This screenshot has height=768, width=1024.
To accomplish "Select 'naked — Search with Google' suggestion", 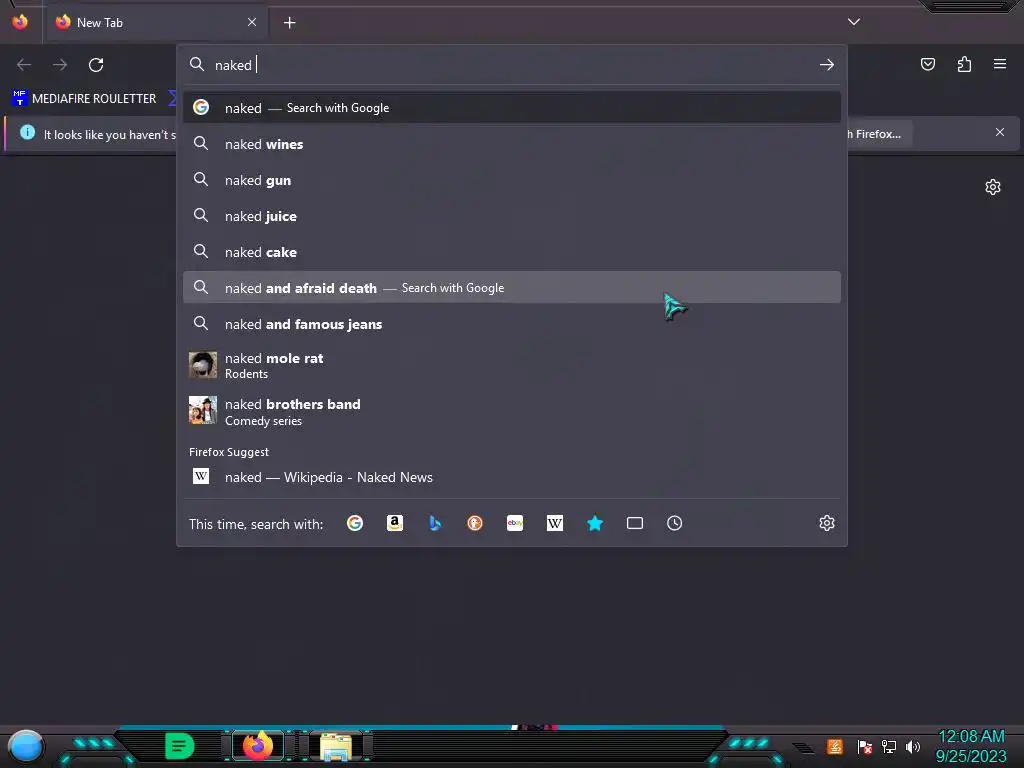I will pyautogui.click(x=512, y=108).
